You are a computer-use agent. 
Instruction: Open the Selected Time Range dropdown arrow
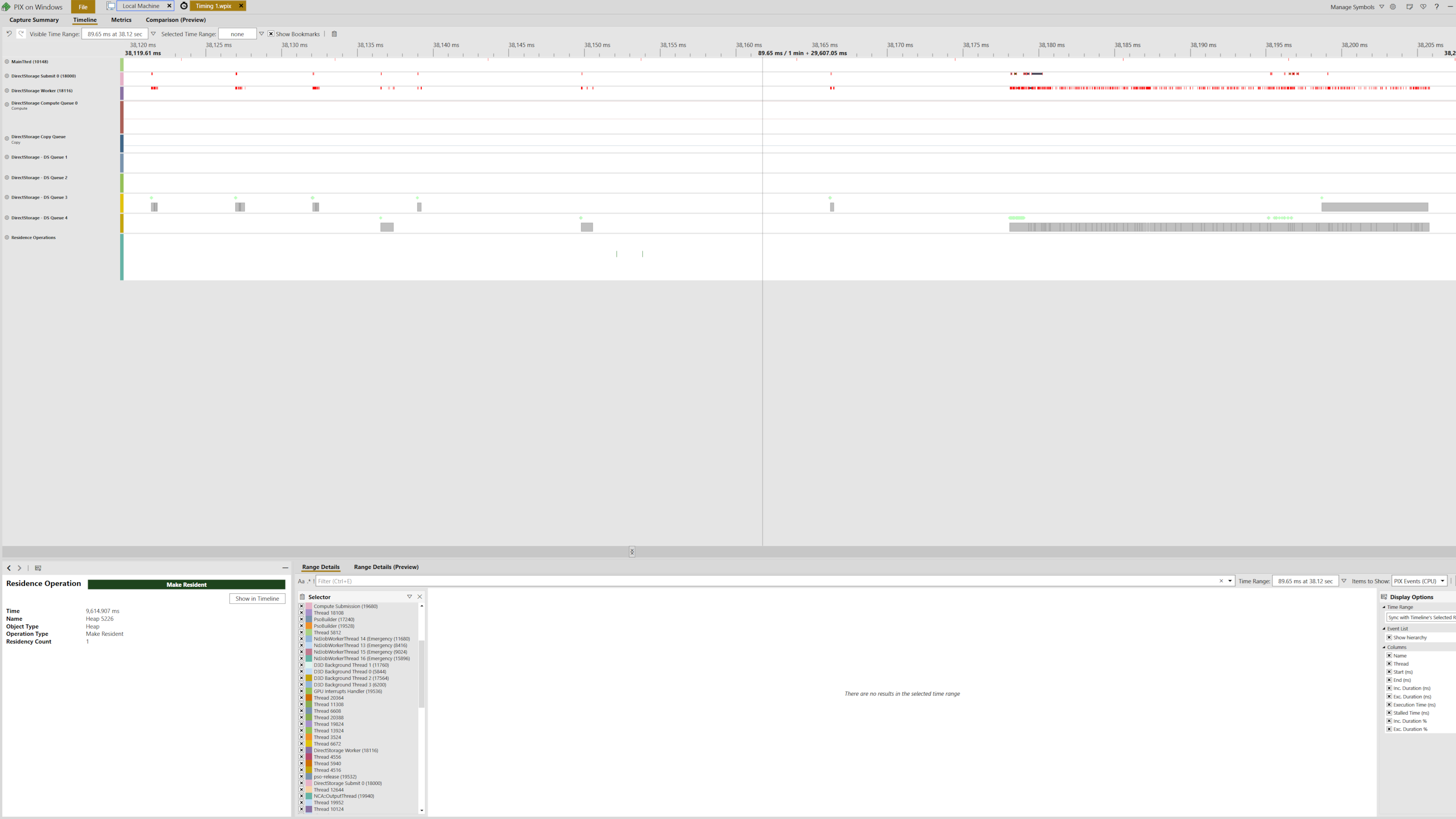[261, 34]
